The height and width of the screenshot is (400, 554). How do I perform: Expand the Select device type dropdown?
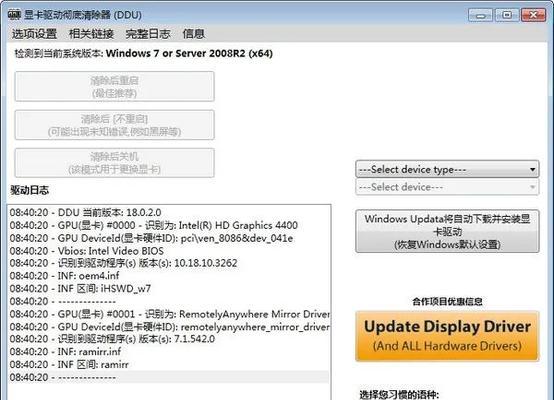click(447, 169)
